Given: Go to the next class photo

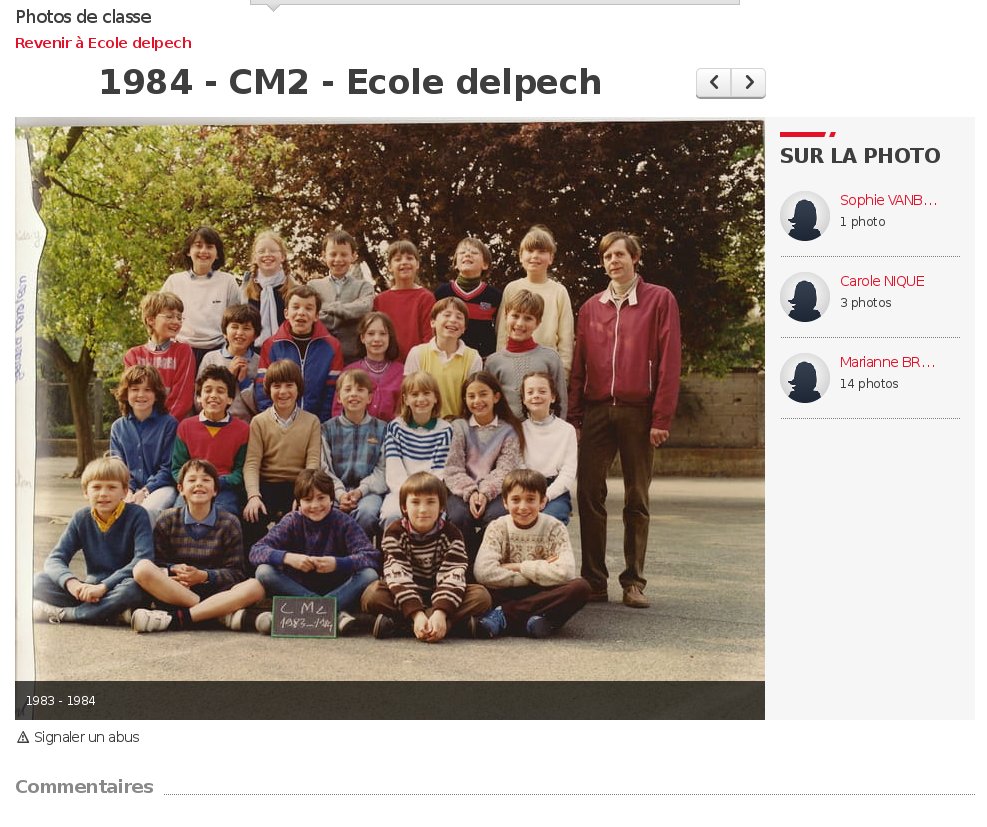Looking at the screenshot, I should click(x=748, y=82).
